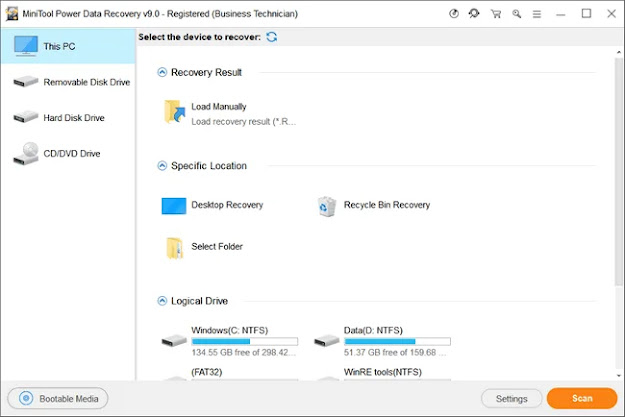The width and height of the screenshot is (625, 417).
Task: Click 'Load recovery result' description text
Action: coord(244,122)
